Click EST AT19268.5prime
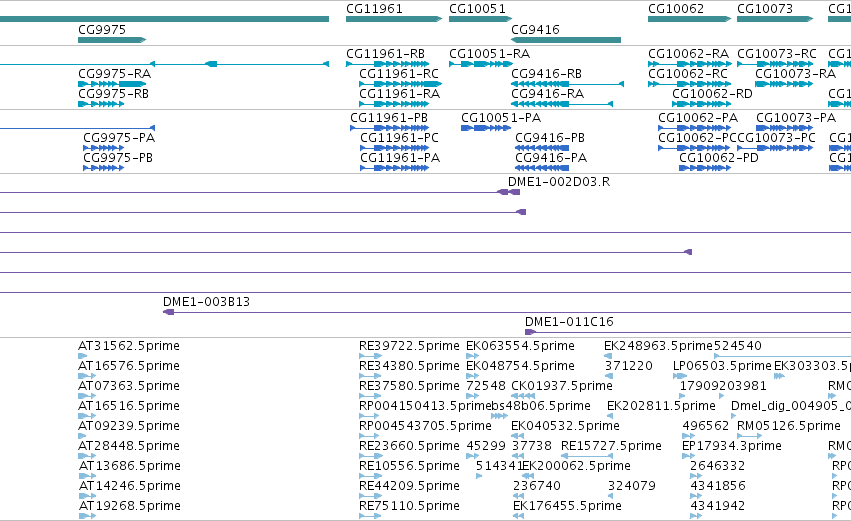The image size is (851, 521). pos(87,517)
